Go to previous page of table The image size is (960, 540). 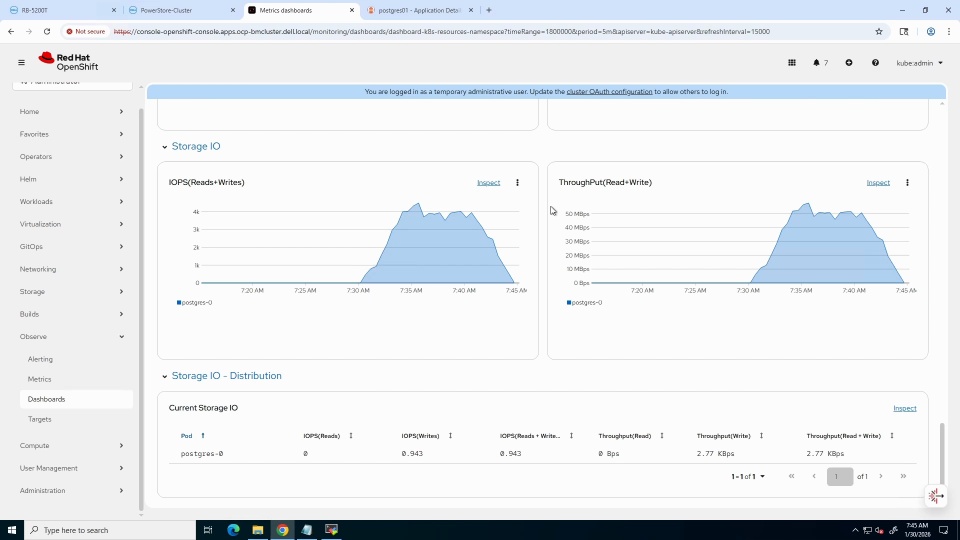814,476
